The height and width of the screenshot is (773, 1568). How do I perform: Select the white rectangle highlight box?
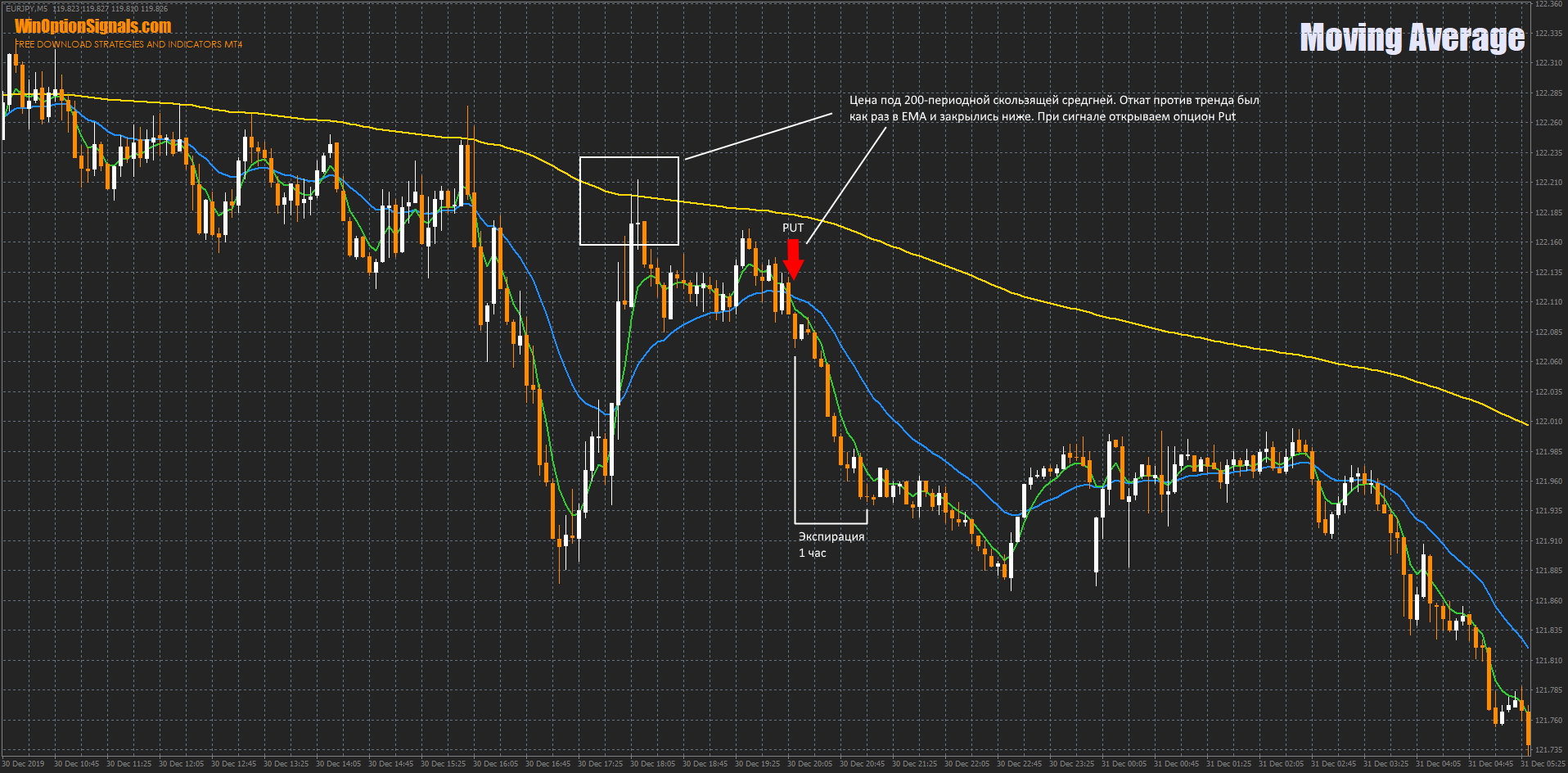click(629, 157)
